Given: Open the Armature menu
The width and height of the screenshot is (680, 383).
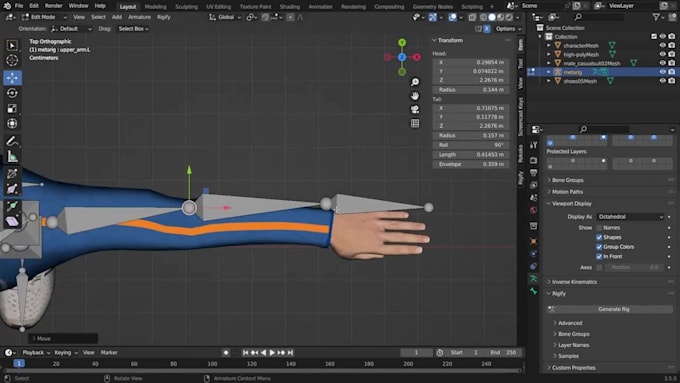Looking at the screenshot, I should (139, 17).
